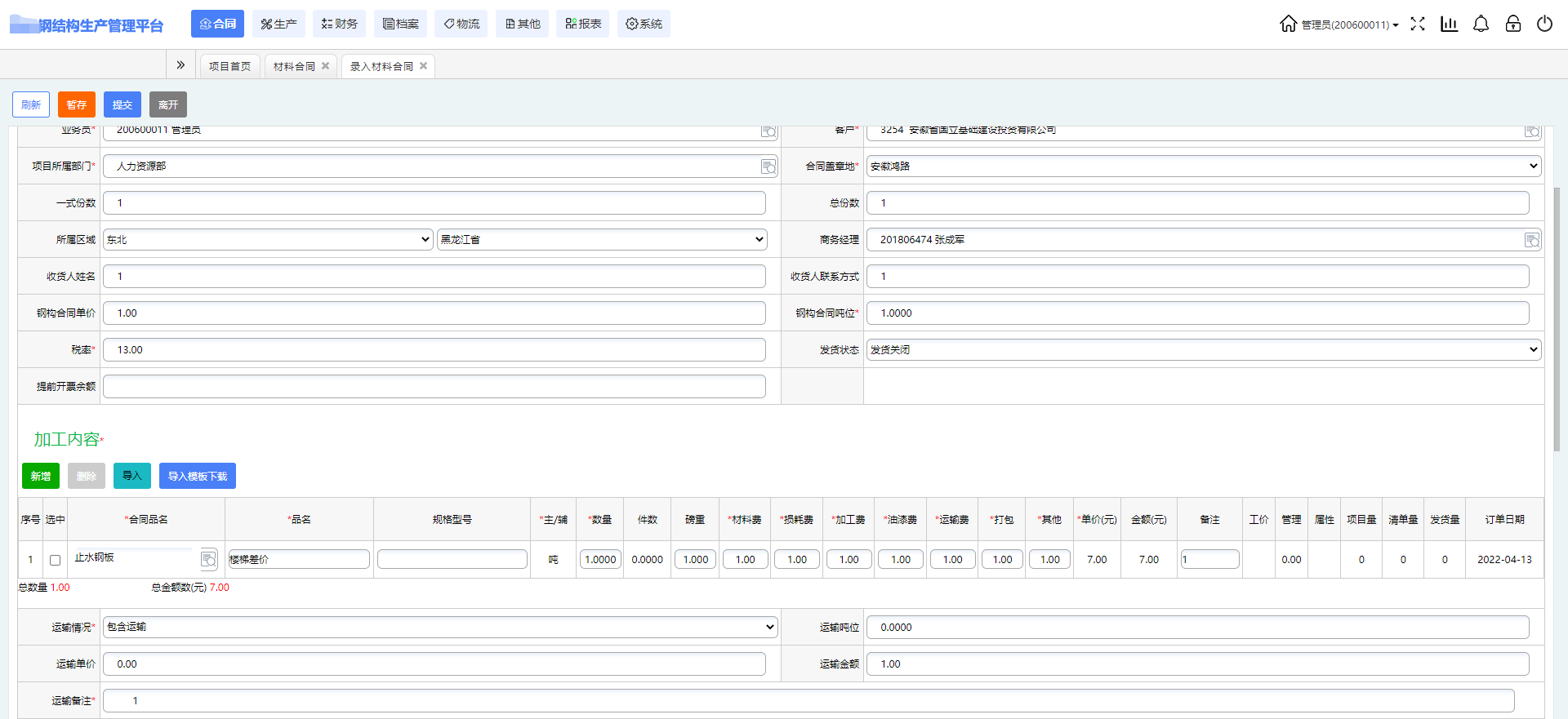Click the power logout icon
Screen dimensions: 1568x719
pyautogui.click(x=1544, y=24)
